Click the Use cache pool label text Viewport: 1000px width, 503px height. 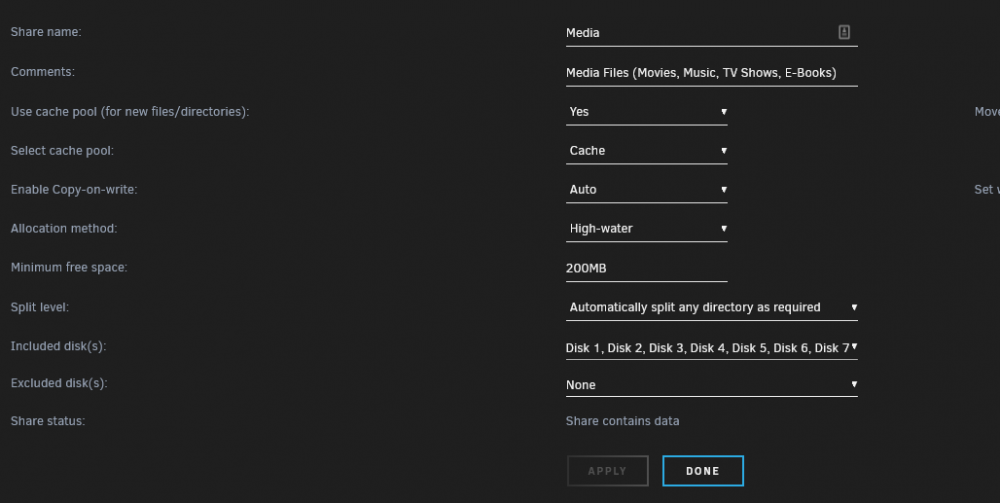[130, 112]
